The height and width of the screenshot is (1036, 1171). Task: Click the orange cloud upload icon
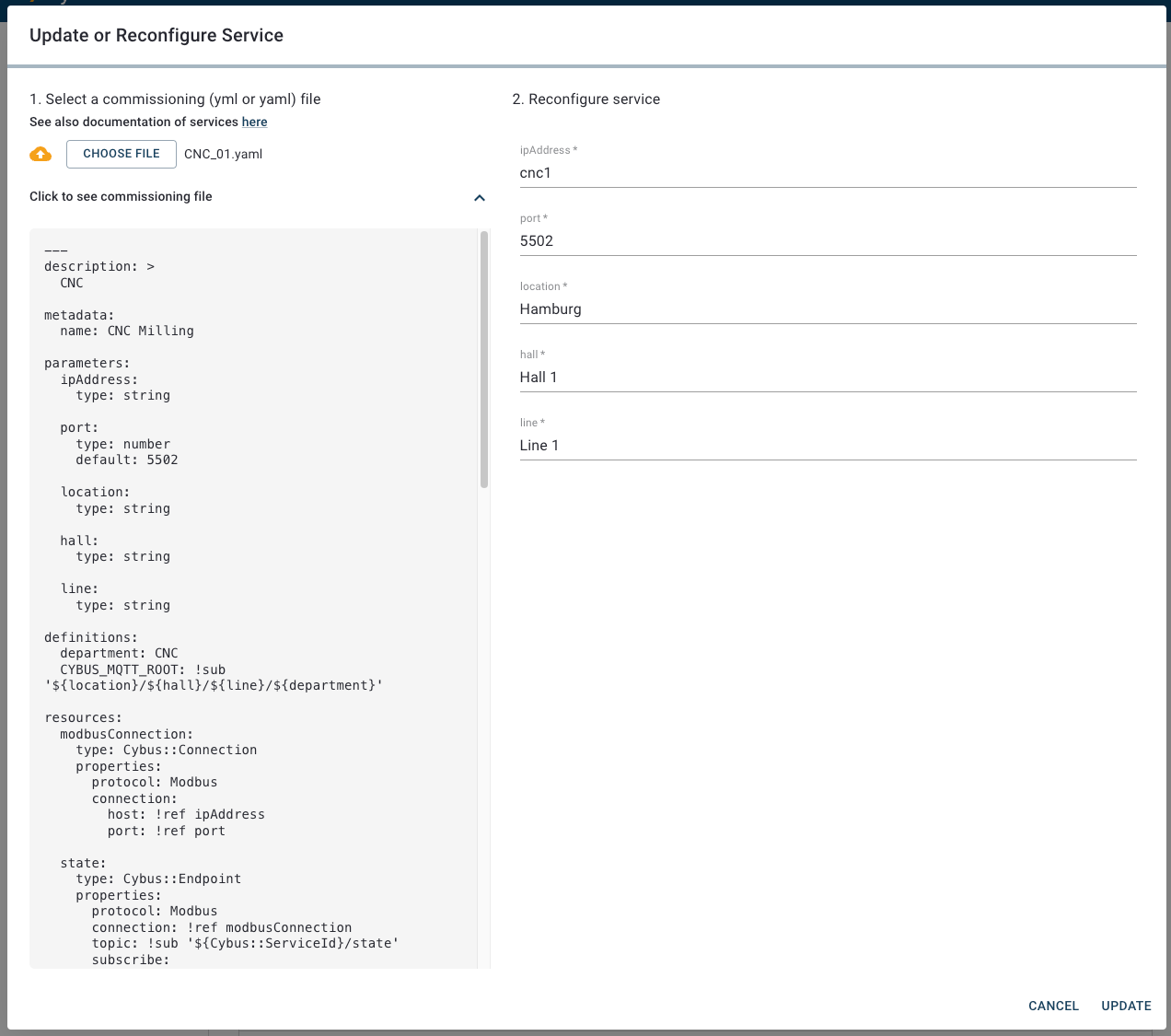point(41,154)
